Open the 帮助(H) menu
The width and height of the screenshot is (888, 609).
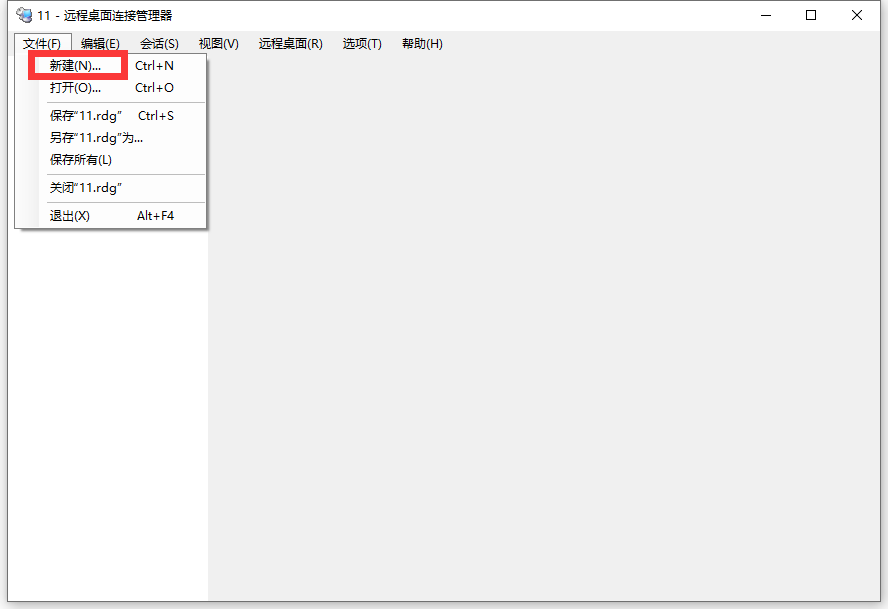(422, 43)
